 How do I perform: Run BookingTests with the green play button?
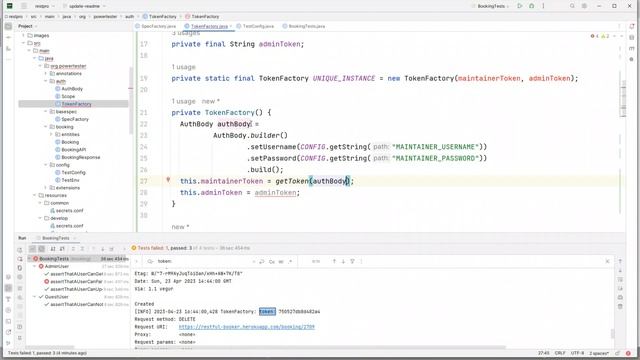pyautogui.click(x=520, y=6)
